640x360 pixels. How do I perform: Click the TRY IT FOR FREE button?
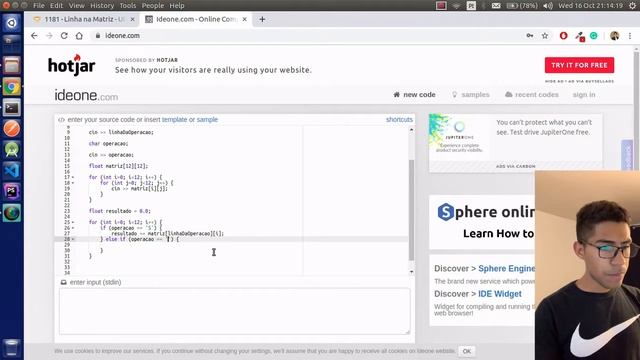[x=579, y=65]
